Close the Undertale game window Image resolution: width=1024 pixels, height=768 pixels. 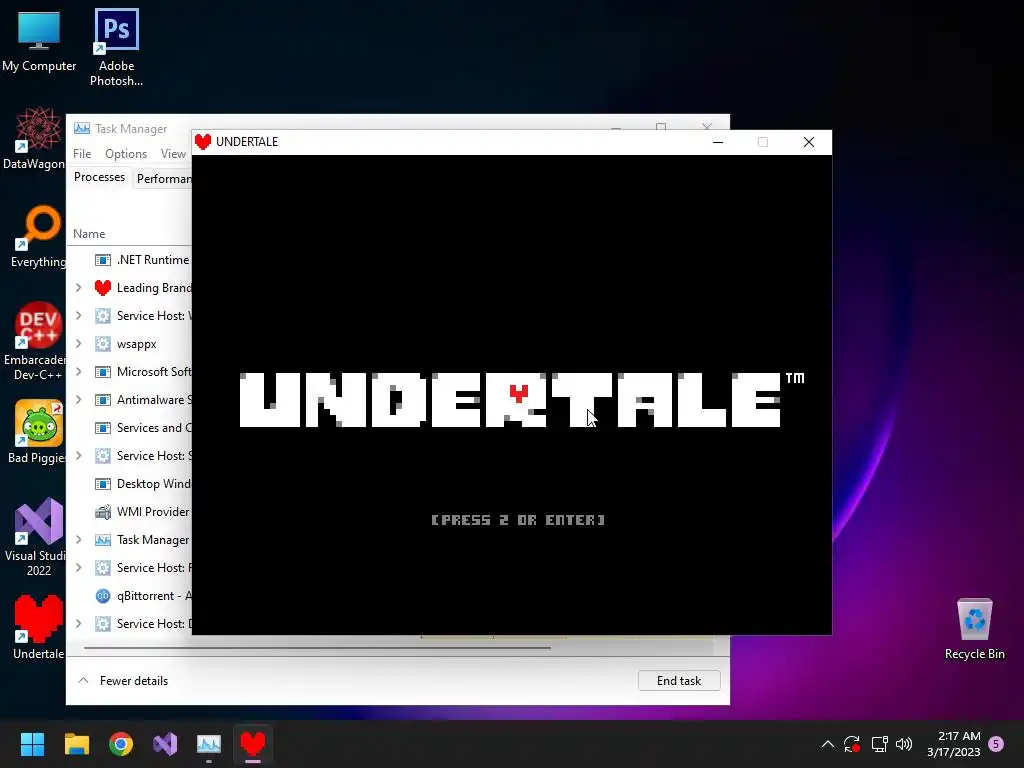coord(808,142)
